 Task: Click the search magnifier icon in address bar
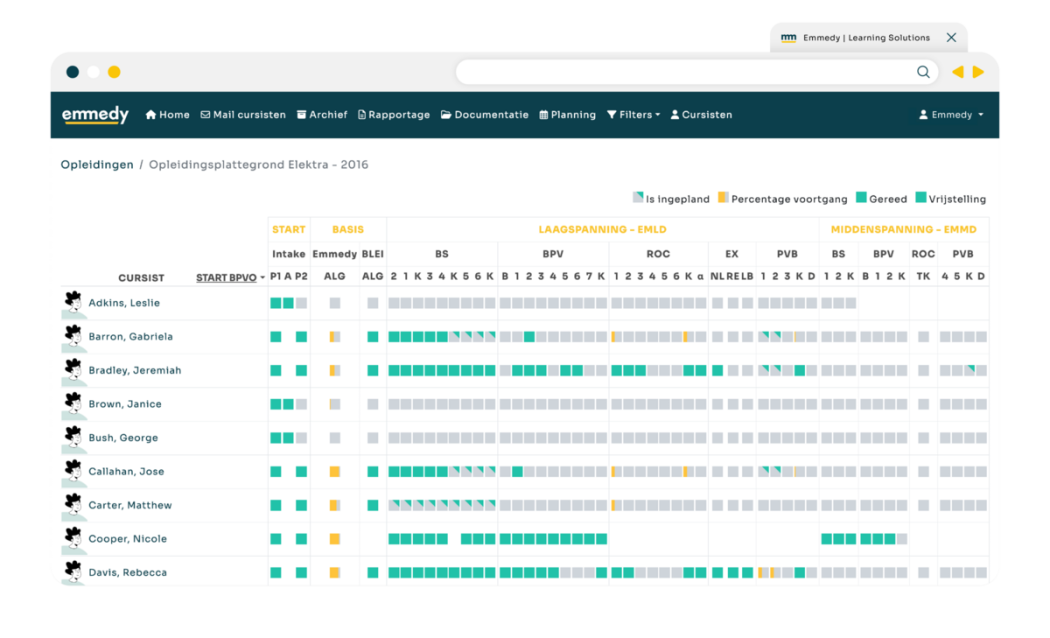click(923, 72)
